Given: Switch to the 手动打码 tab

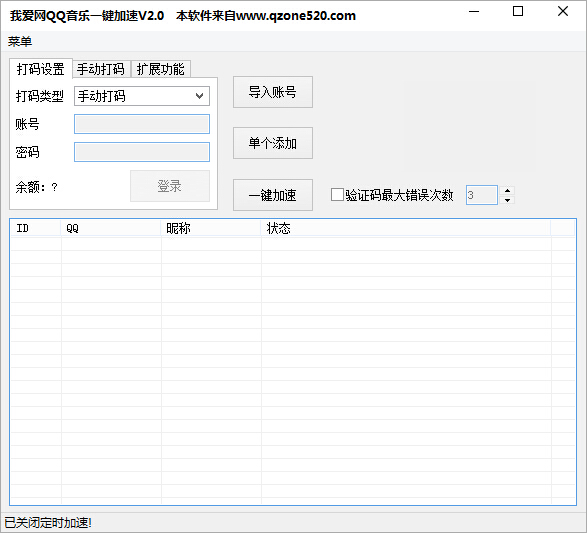Looking at the screenshot, I should click(101, 69).
